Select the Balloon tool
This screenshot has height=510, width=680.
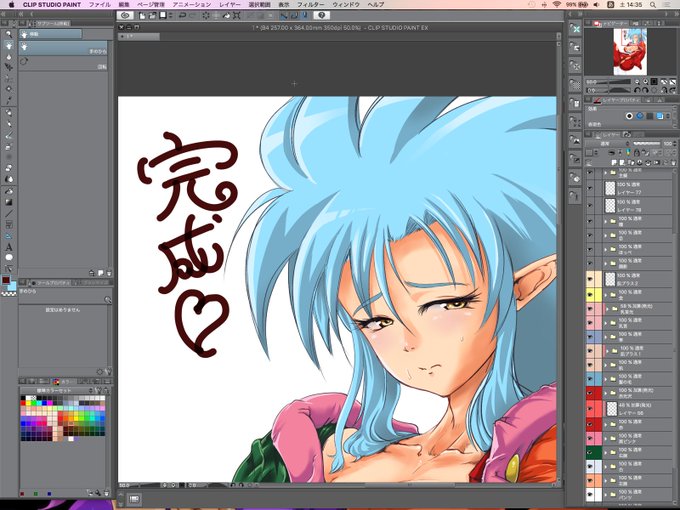click(9, 258)
